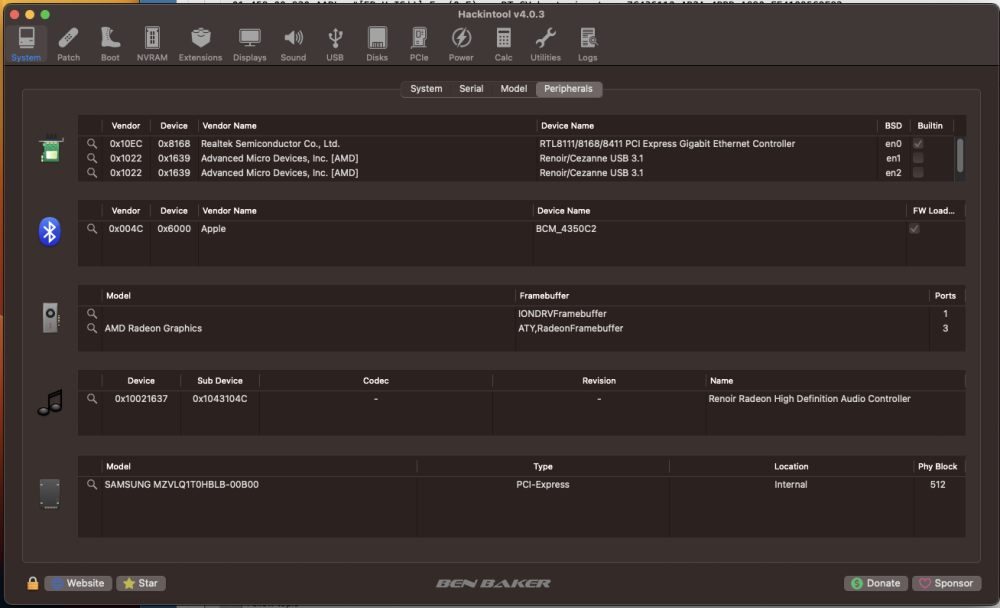Switch to the Serial tab

pos(471,89)
